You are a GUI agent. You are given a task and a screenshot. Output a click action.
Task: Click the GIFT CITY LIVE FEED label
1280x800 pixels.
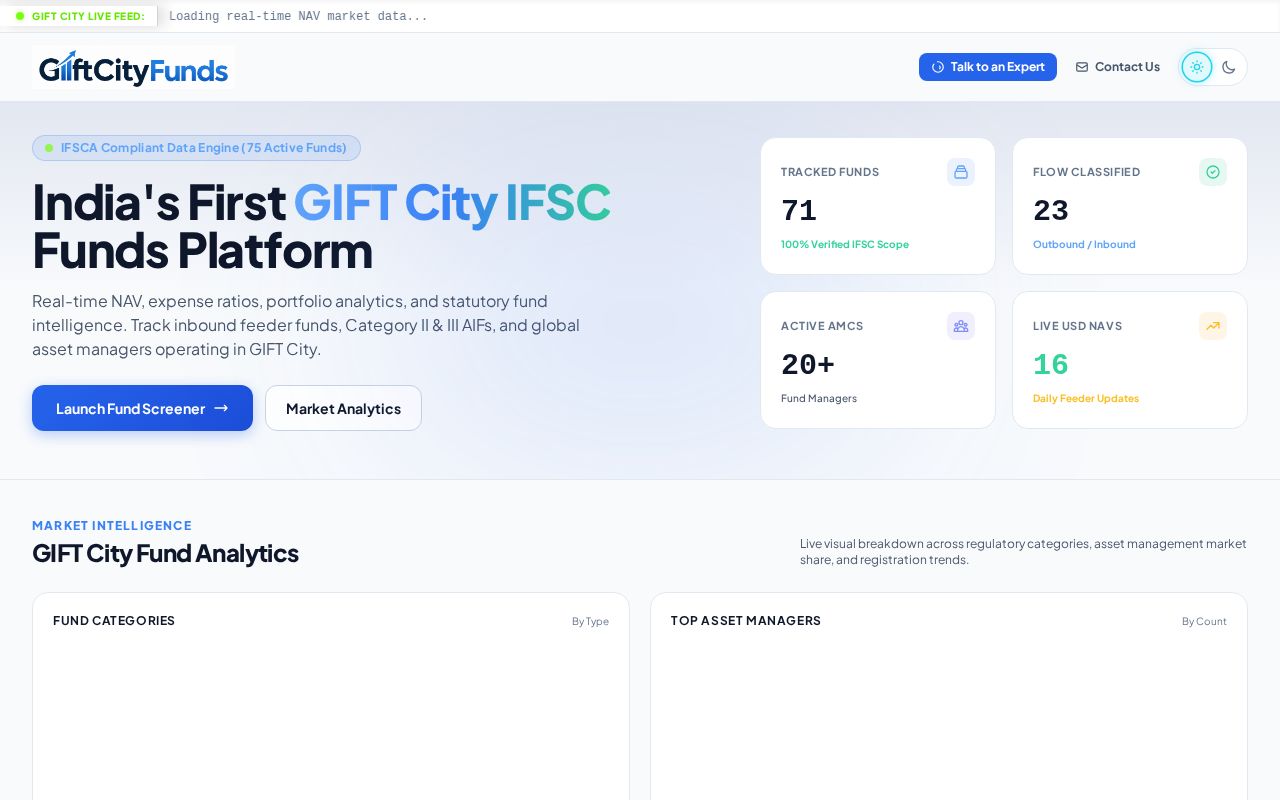[88, 16]
